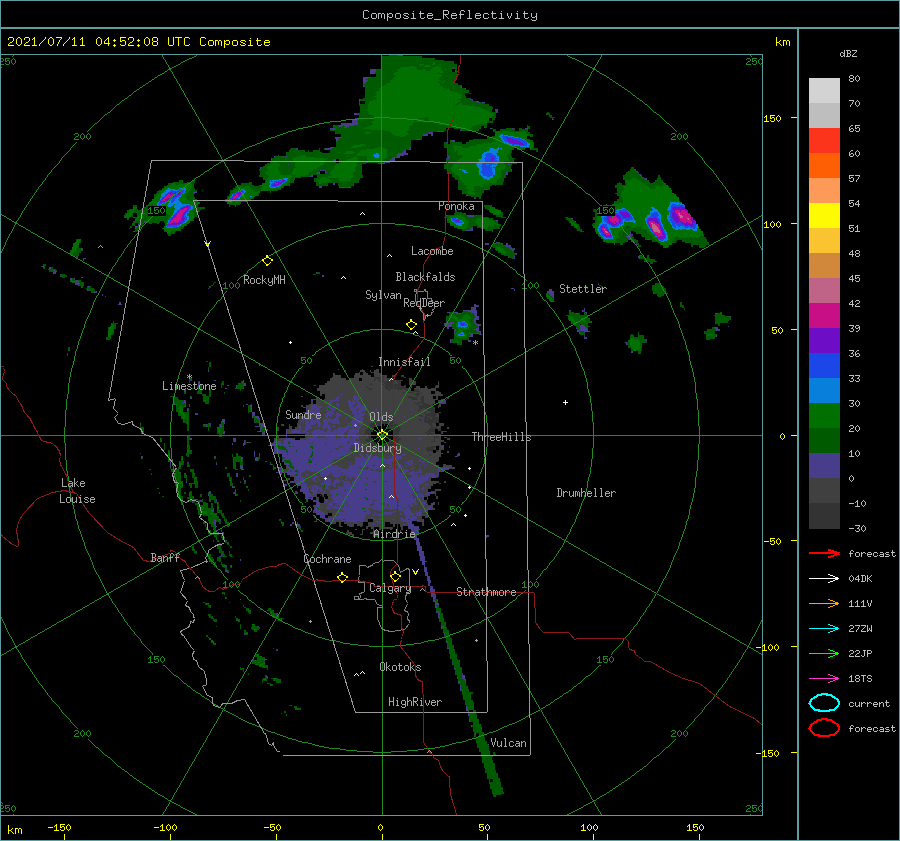Click the orange 111V arrow icon
900x841 pixels.
[824, 603]
